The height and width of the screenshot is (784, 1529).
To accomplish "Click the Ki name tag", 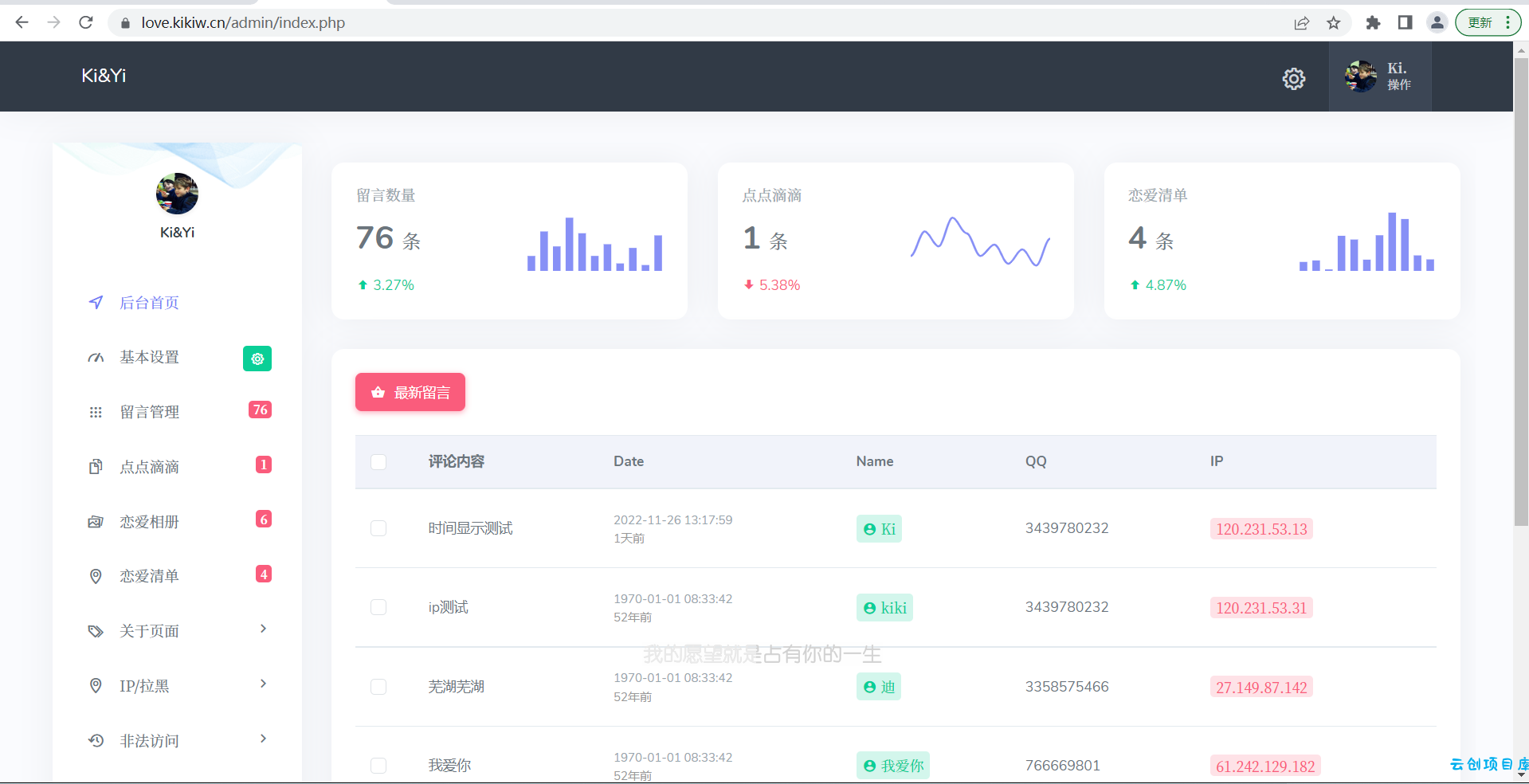I will click(x=879, y=529).
